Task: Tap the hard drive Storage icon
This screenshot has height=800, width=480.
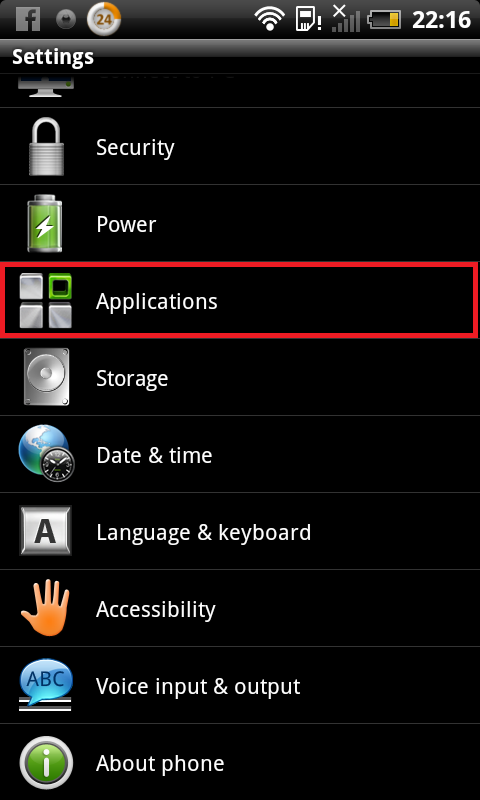Action: tap(45, 377)
